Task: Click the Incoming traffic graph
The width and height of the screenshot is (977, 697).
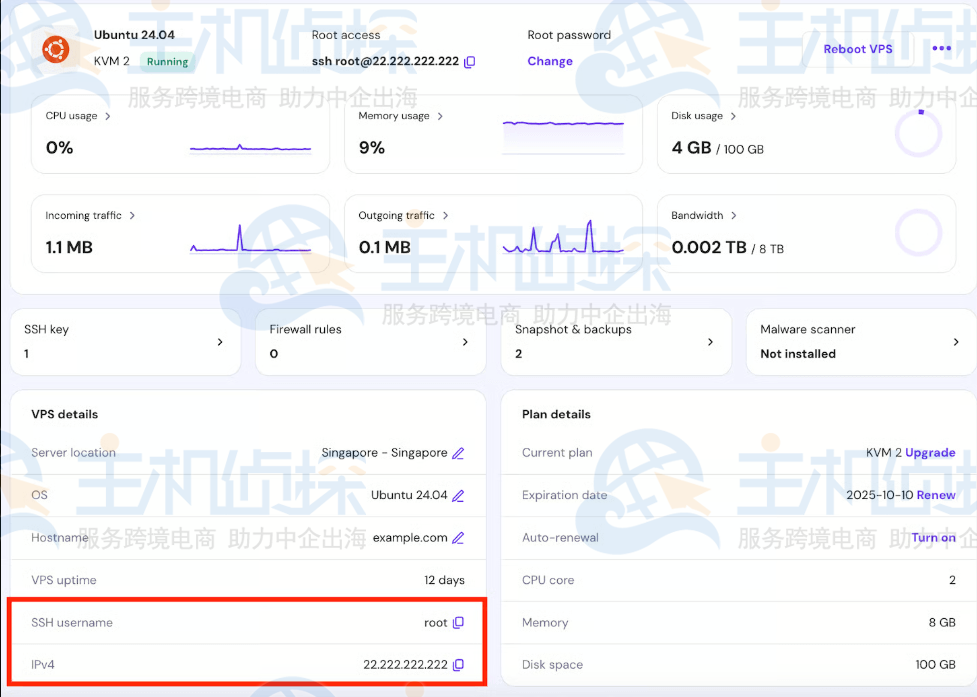Action: click(x=250, y=239)
